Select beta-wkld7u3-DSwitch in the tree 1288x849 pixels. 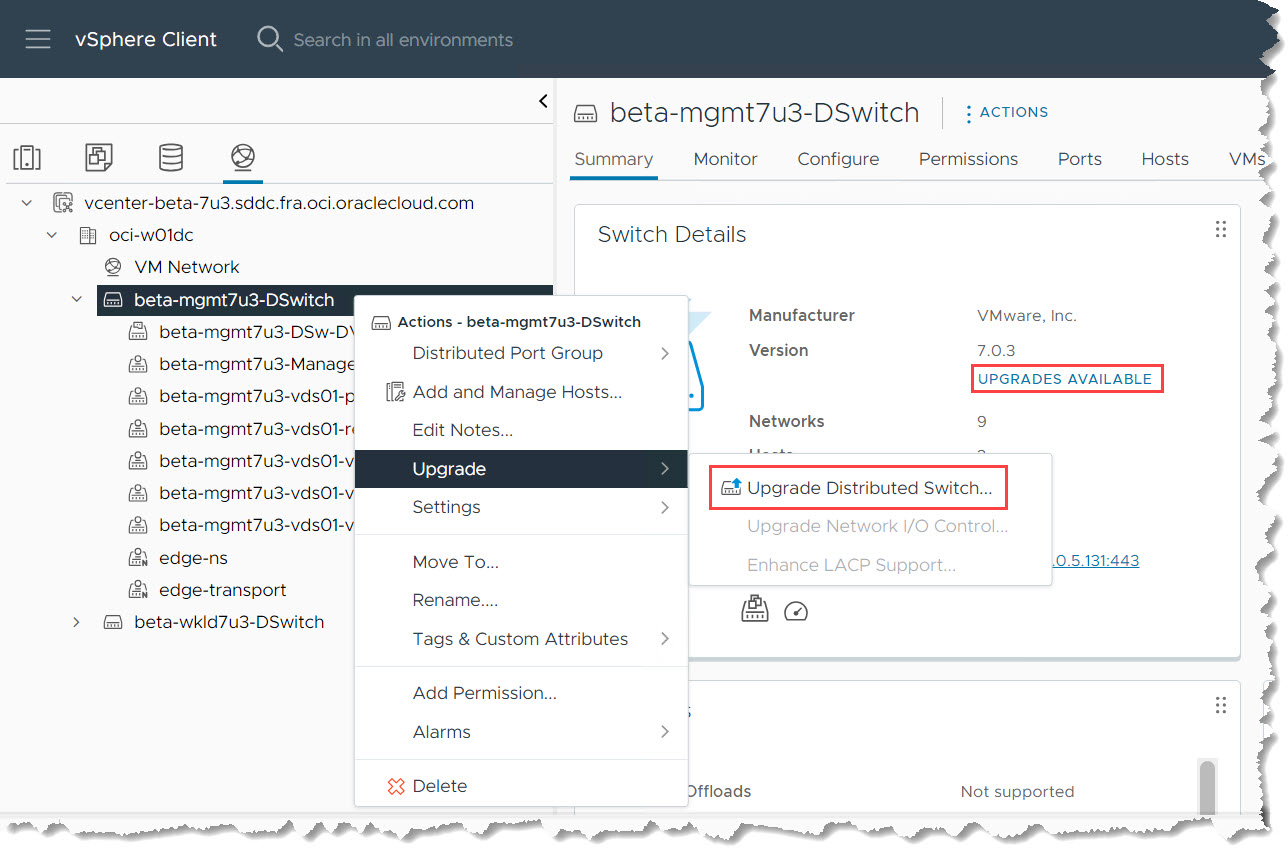click(229, 622)
